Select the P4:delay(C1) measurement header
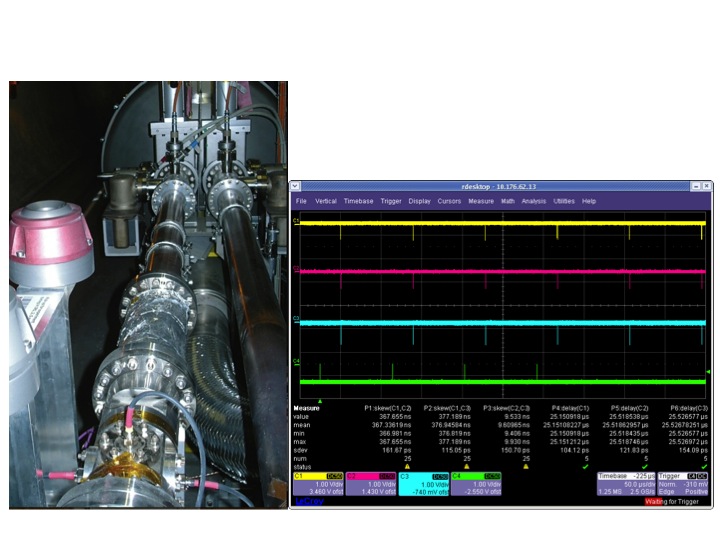This screenshot has width=720, height=540. tap(570, 408)
